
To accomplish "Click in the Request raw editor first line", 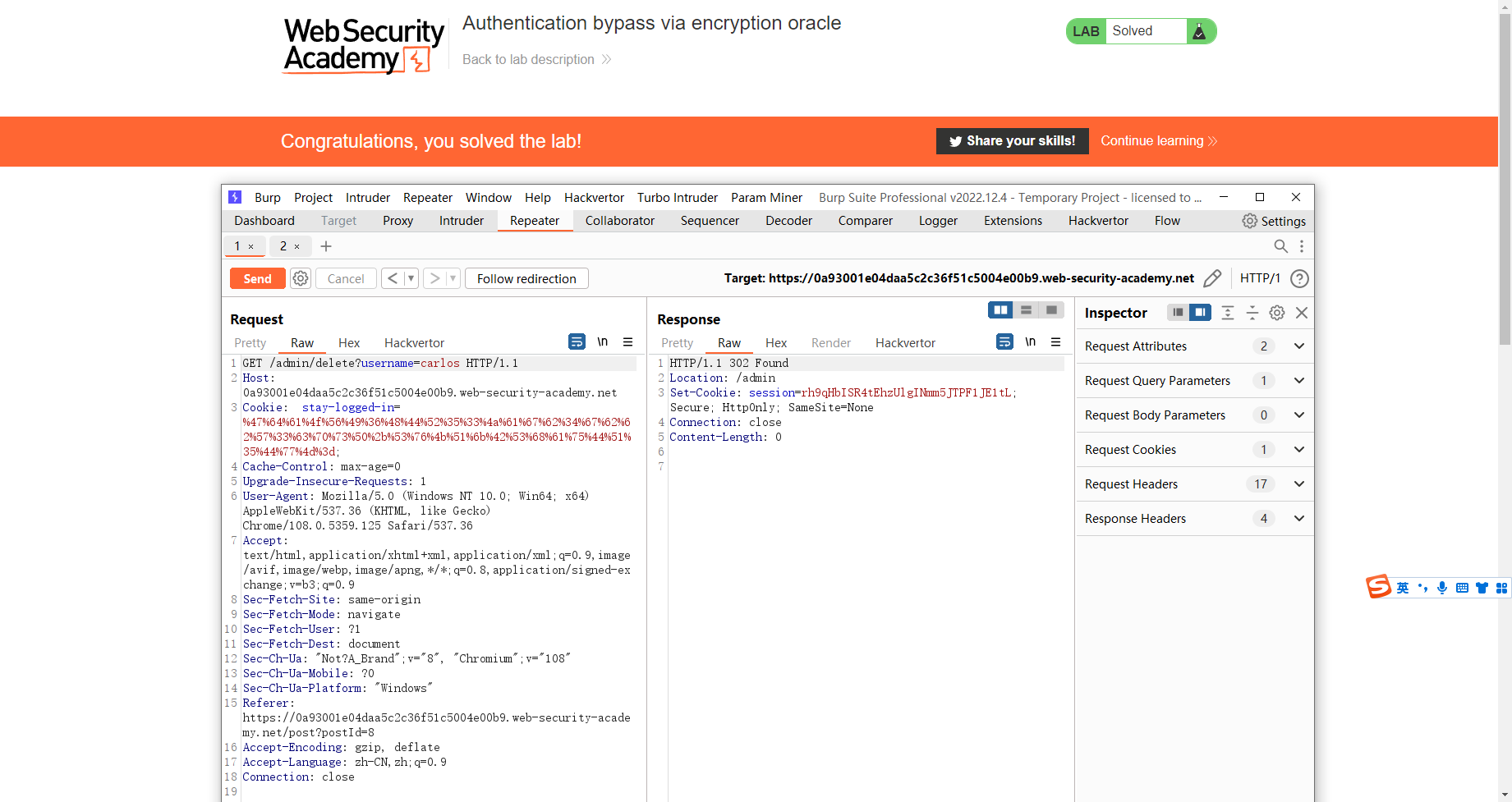I will pyautogui.click(x=439, y=363).
